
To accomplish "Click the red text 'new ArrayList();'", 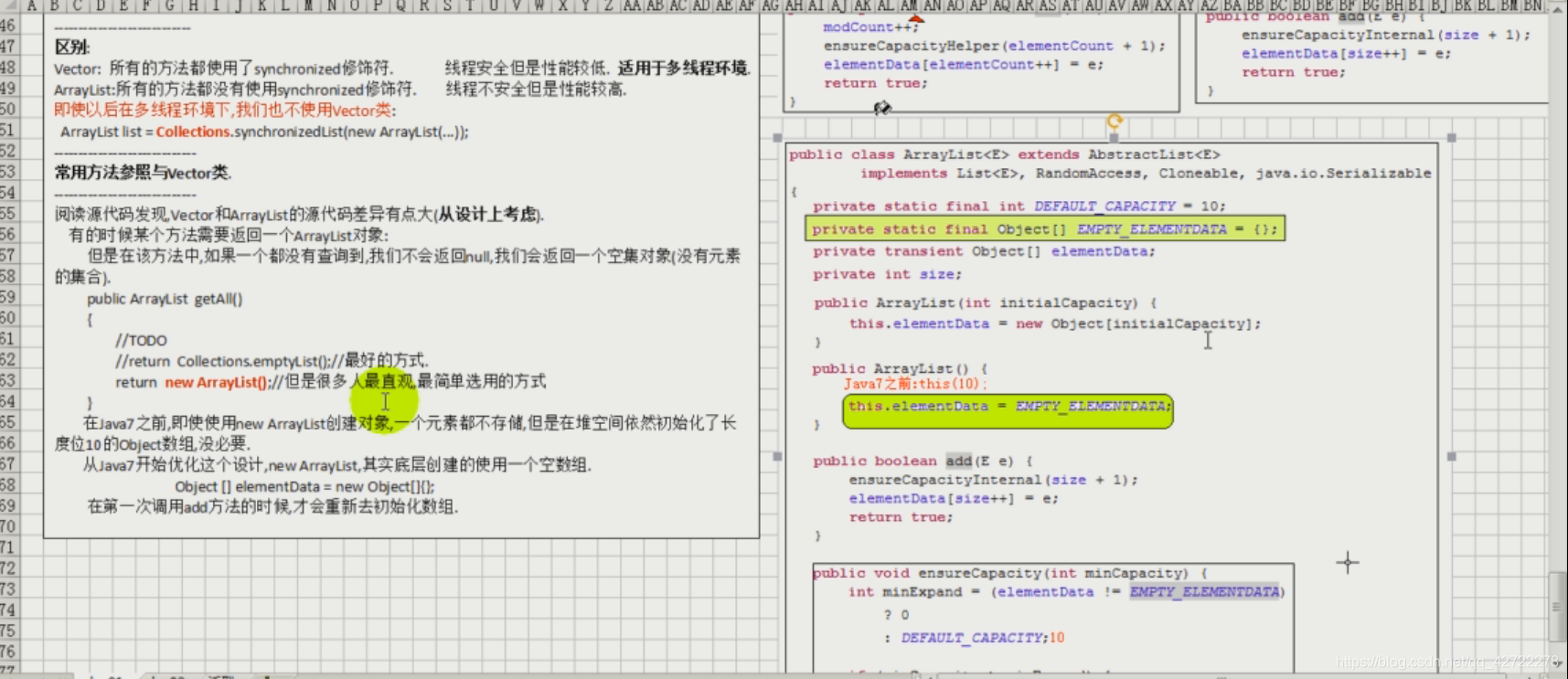I will click(x=217, y=382).
